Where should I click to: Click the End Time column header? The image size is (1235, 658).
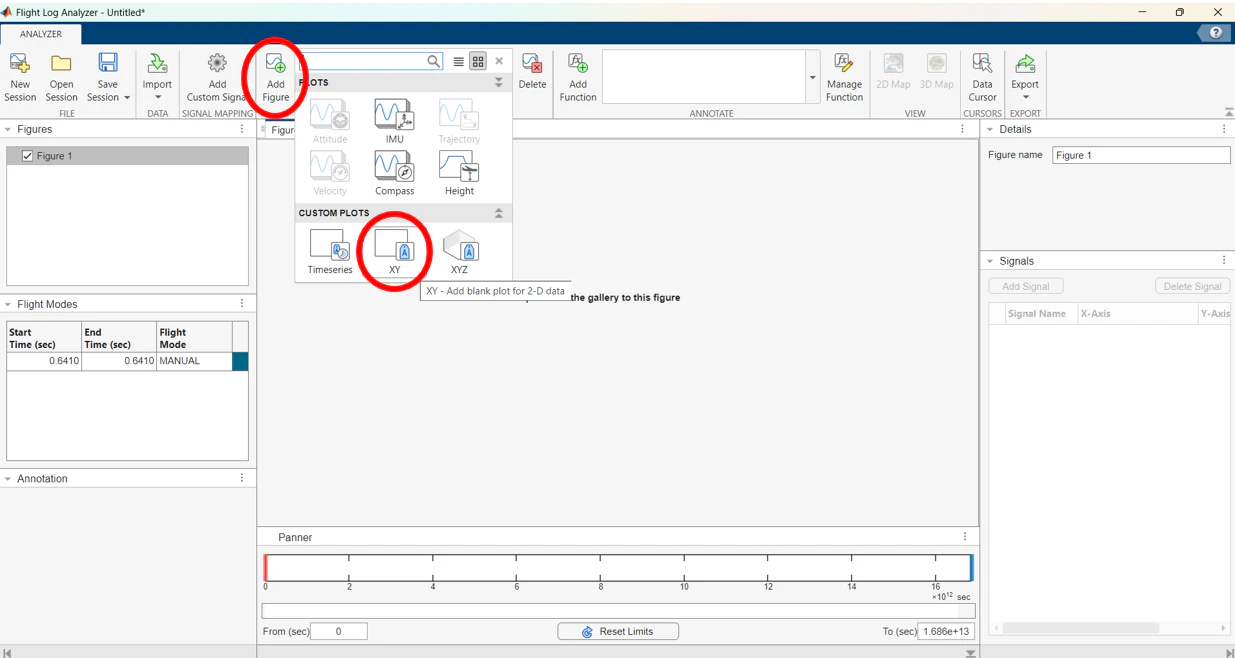(x=119, y=338)
